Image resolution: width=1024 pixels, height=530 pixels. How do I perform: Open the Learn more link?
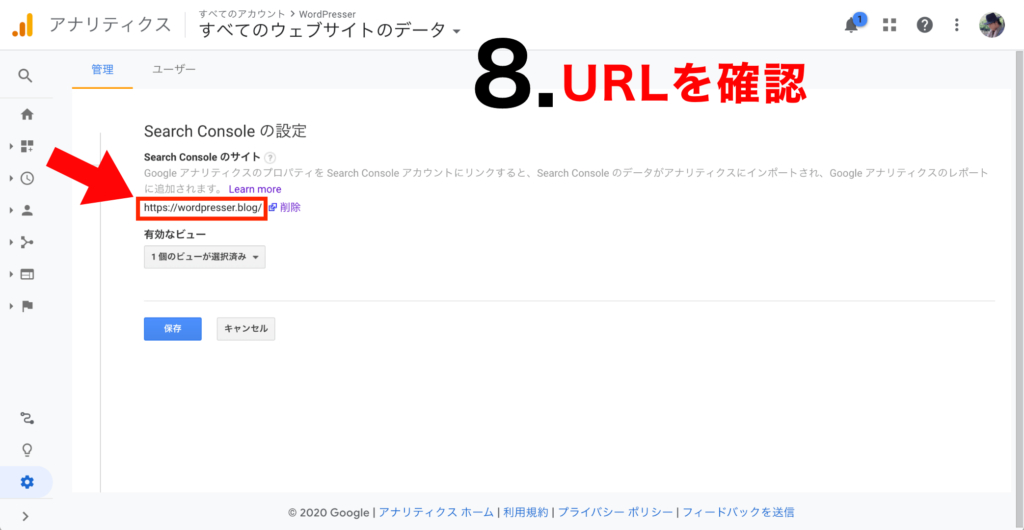(255, 189)
